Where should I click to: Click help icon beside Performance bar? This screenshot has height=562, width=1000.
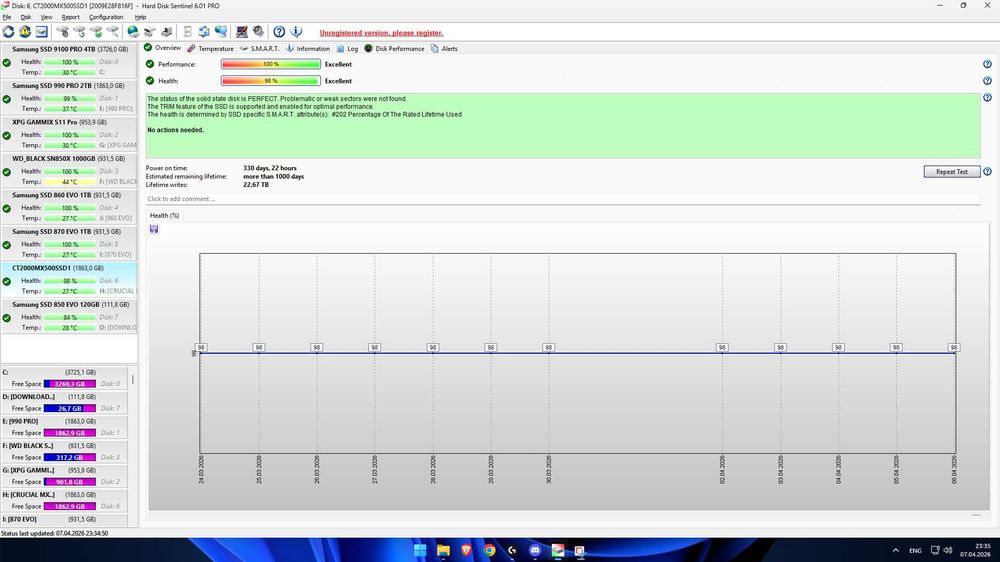tap(987, 64)
